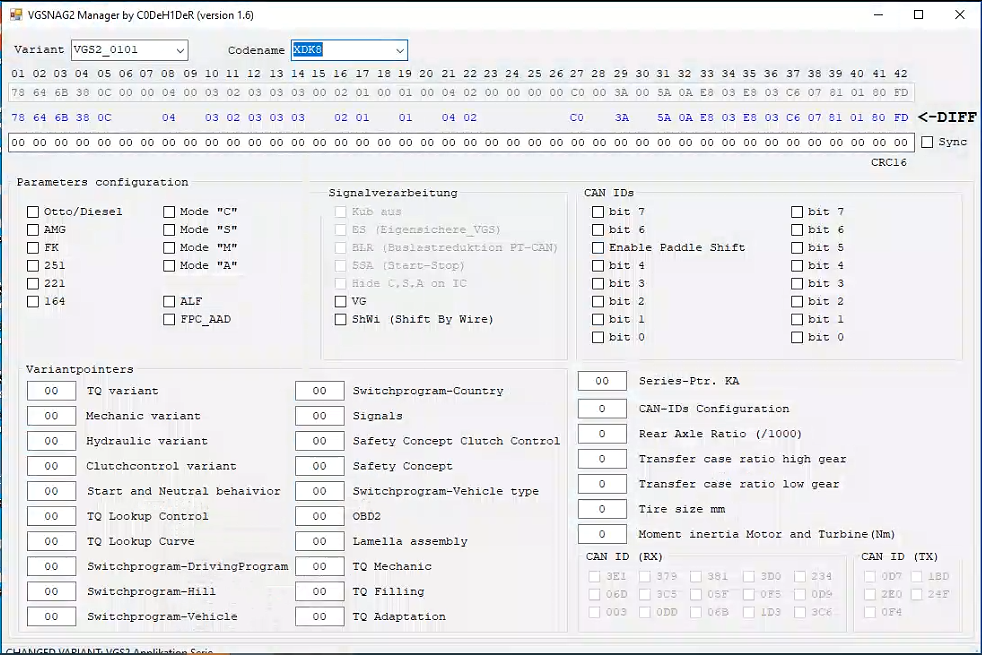Enable the Sync checkbox
The width and height of the screenshot is (982, 655).
927,142
